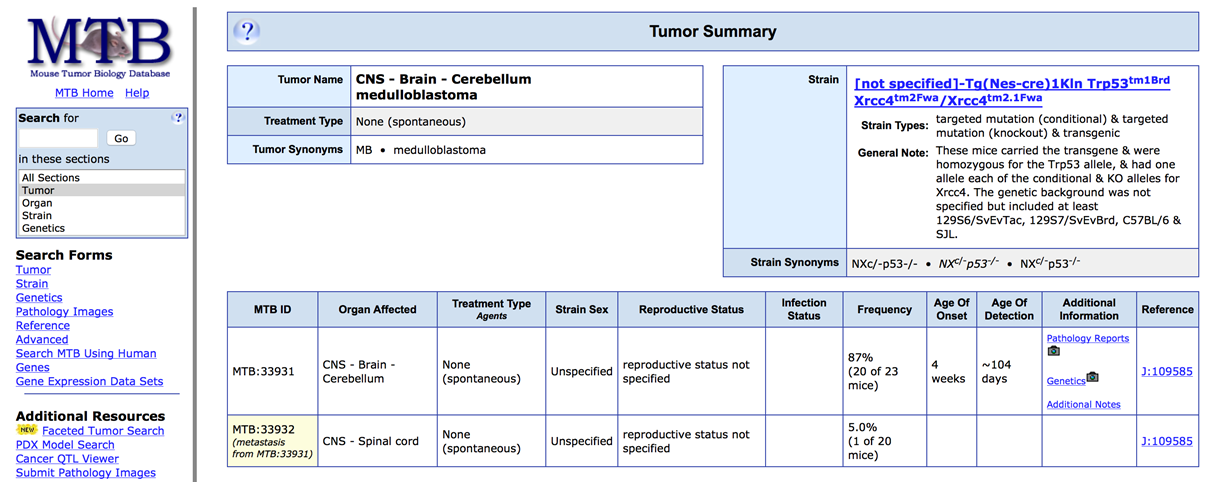Viewport: 1215px width, 482px height.
Task: View Additional Notes for MTB:33931
Action: click(x=1083, y=404)
